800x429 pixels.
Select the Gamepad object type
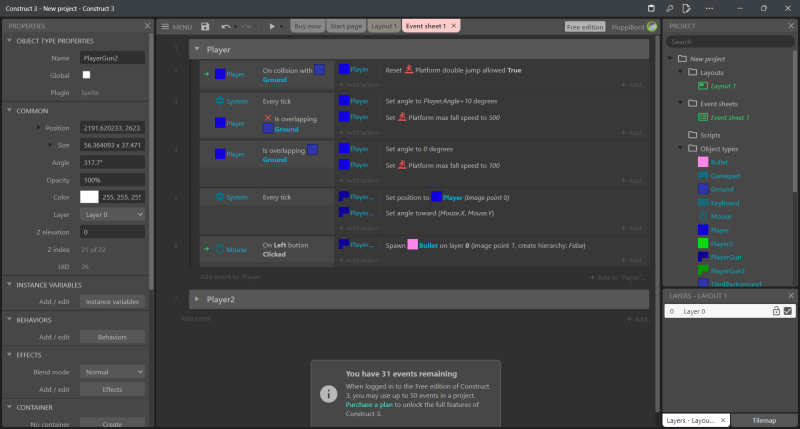pyautogui.click(x=724, y=176)
